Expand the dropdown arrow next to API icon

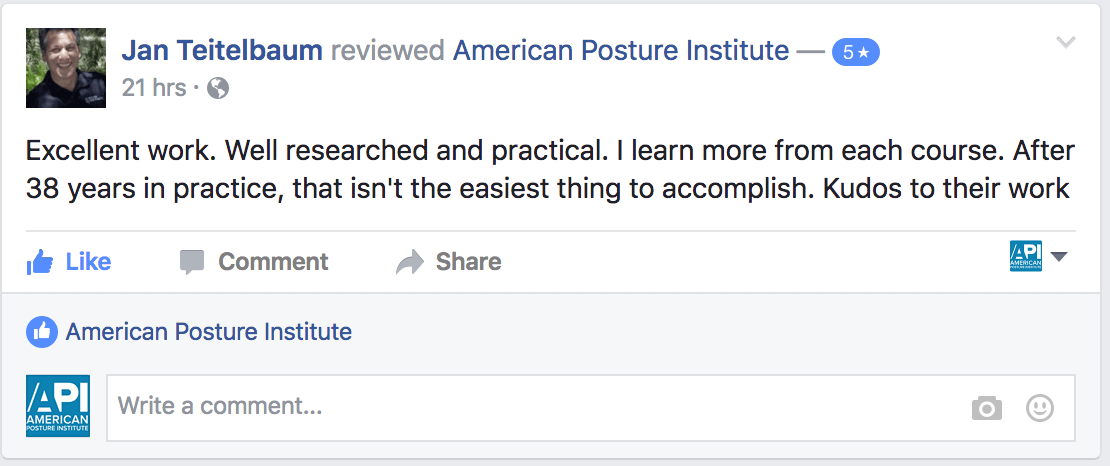(1059, 258)
